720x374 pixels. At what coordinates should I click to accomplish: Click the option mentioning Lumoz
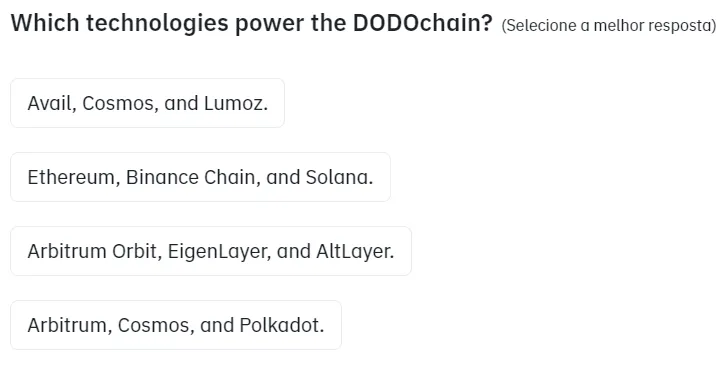click(x=147, y=103)
